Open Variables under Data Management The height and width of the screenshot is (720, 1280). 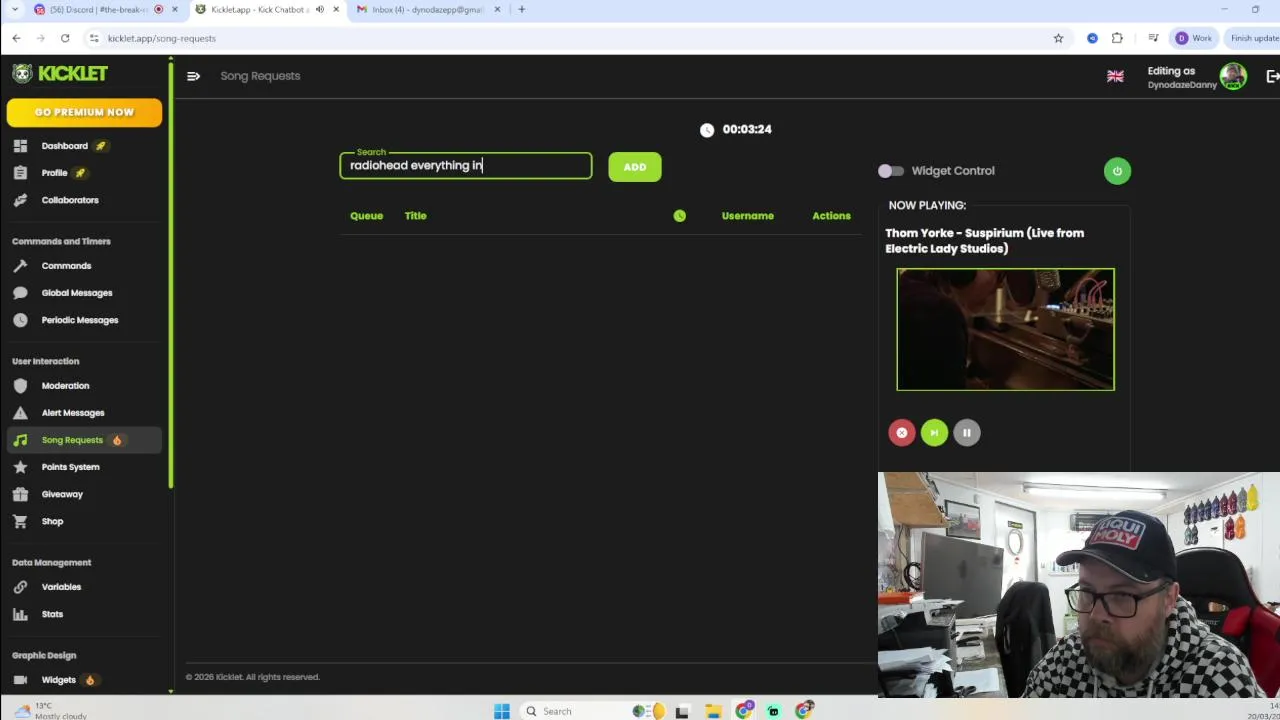pos(61,587)
